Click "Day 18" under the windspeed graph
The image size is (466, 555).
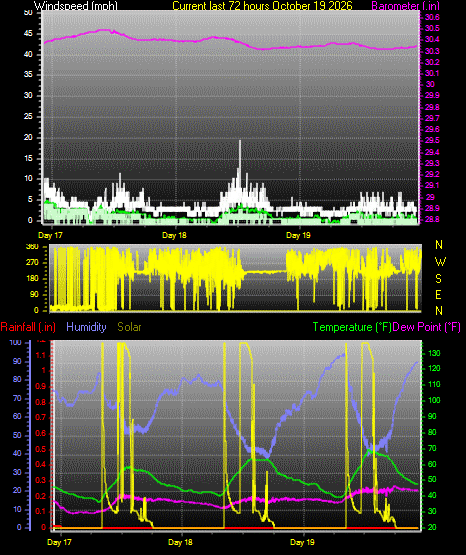pos(174,235)
